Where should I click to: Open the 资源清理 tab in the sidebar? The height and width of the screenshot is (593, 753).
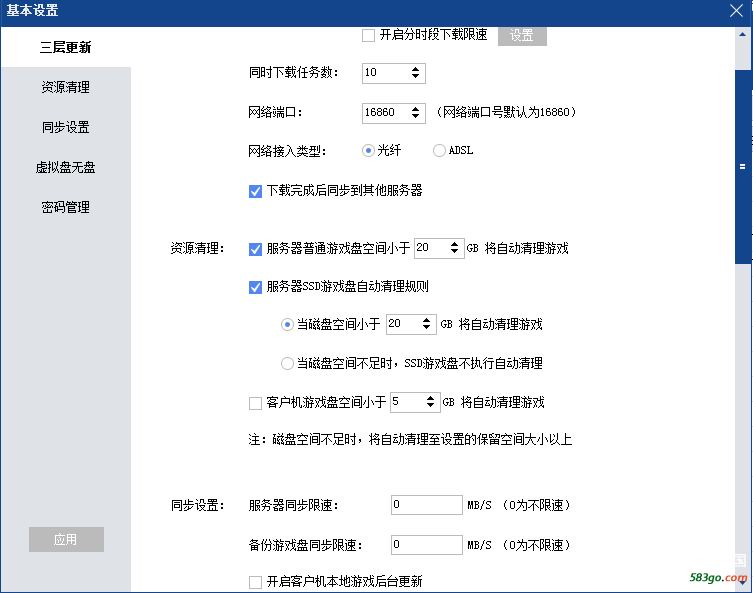point(66,87)
